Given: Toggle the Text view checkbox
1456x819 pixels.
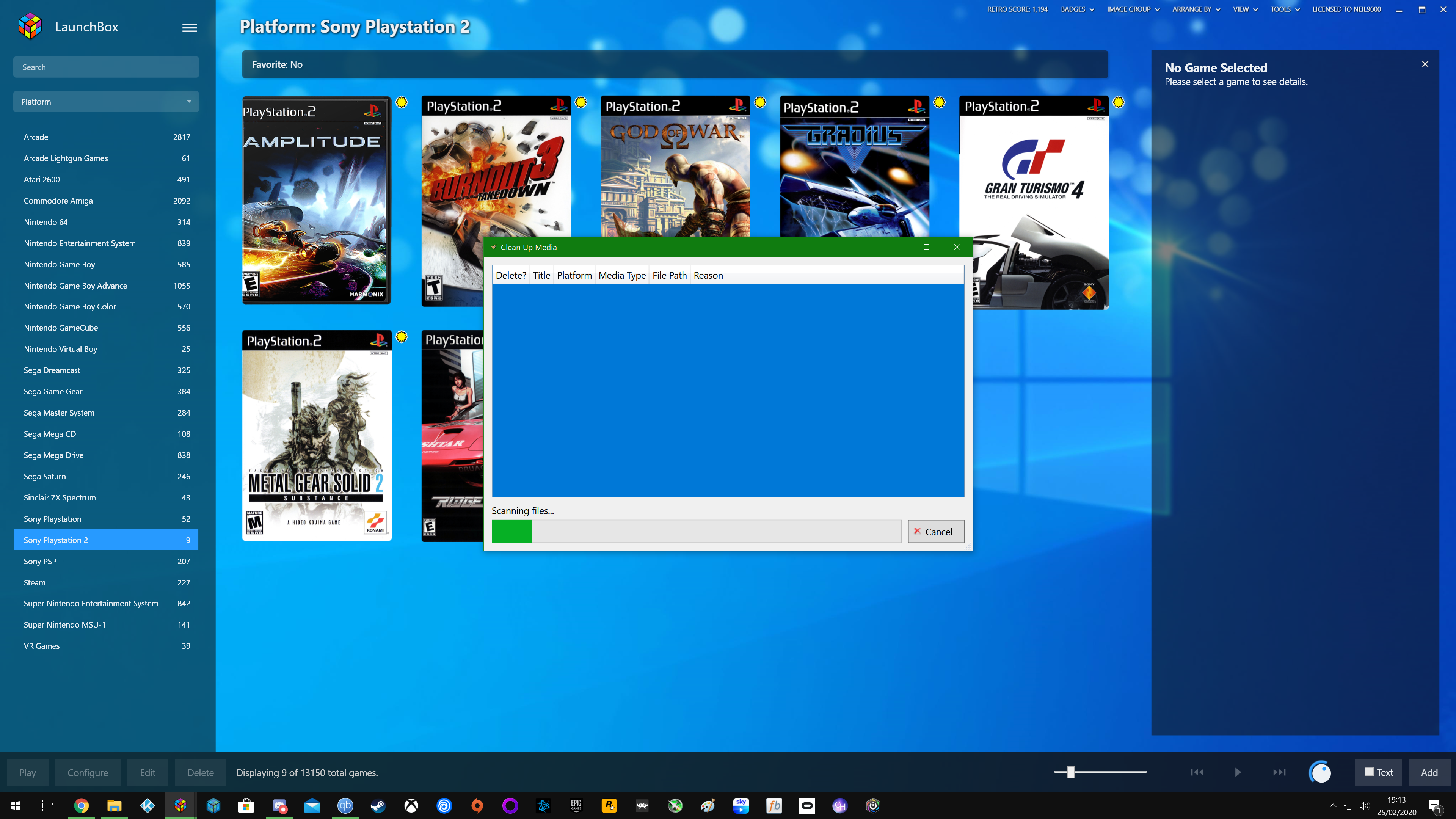Looking at the screenshot, I should point(1369,772).
